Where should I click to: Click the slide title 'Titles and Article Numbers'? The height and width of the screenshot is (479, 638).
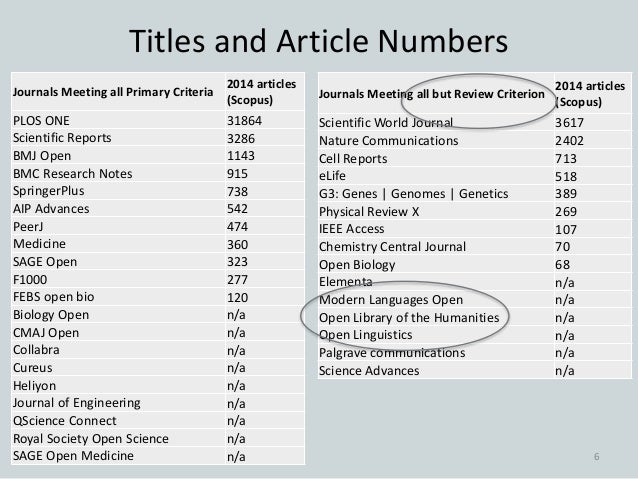pyautogui.click(x=319, y=42)
